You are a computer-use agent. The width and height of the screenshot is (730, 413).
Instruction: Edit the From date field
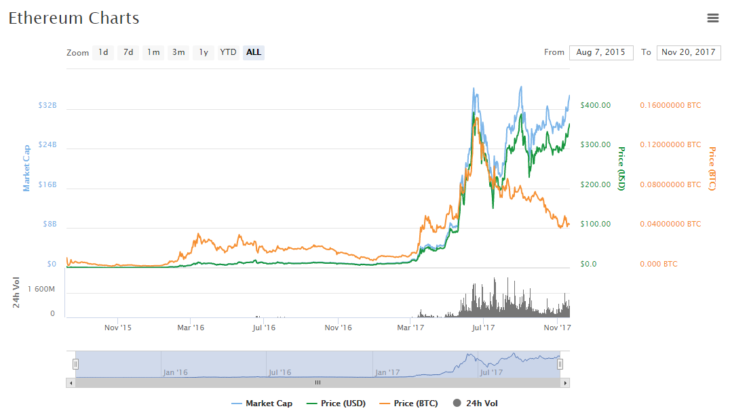click(x=601, y=52)
